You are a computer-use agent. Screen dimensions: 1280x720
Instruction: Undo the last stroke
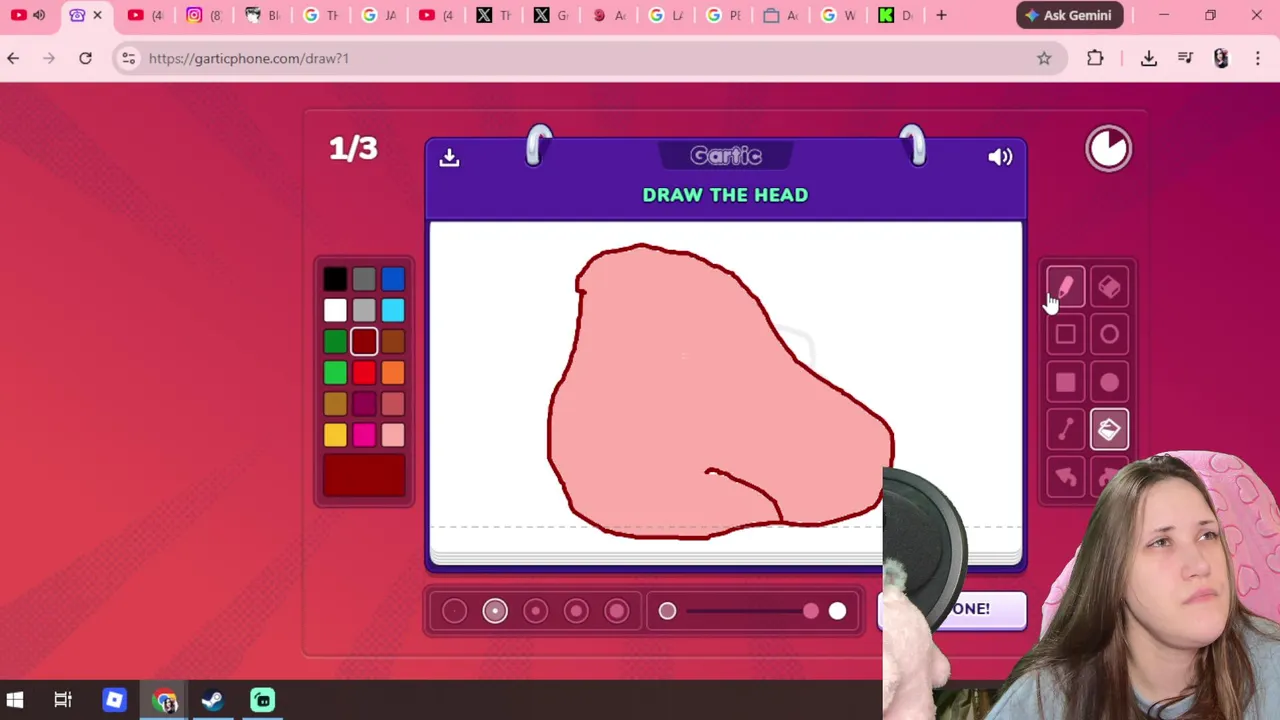click(x=1065, y=477)
